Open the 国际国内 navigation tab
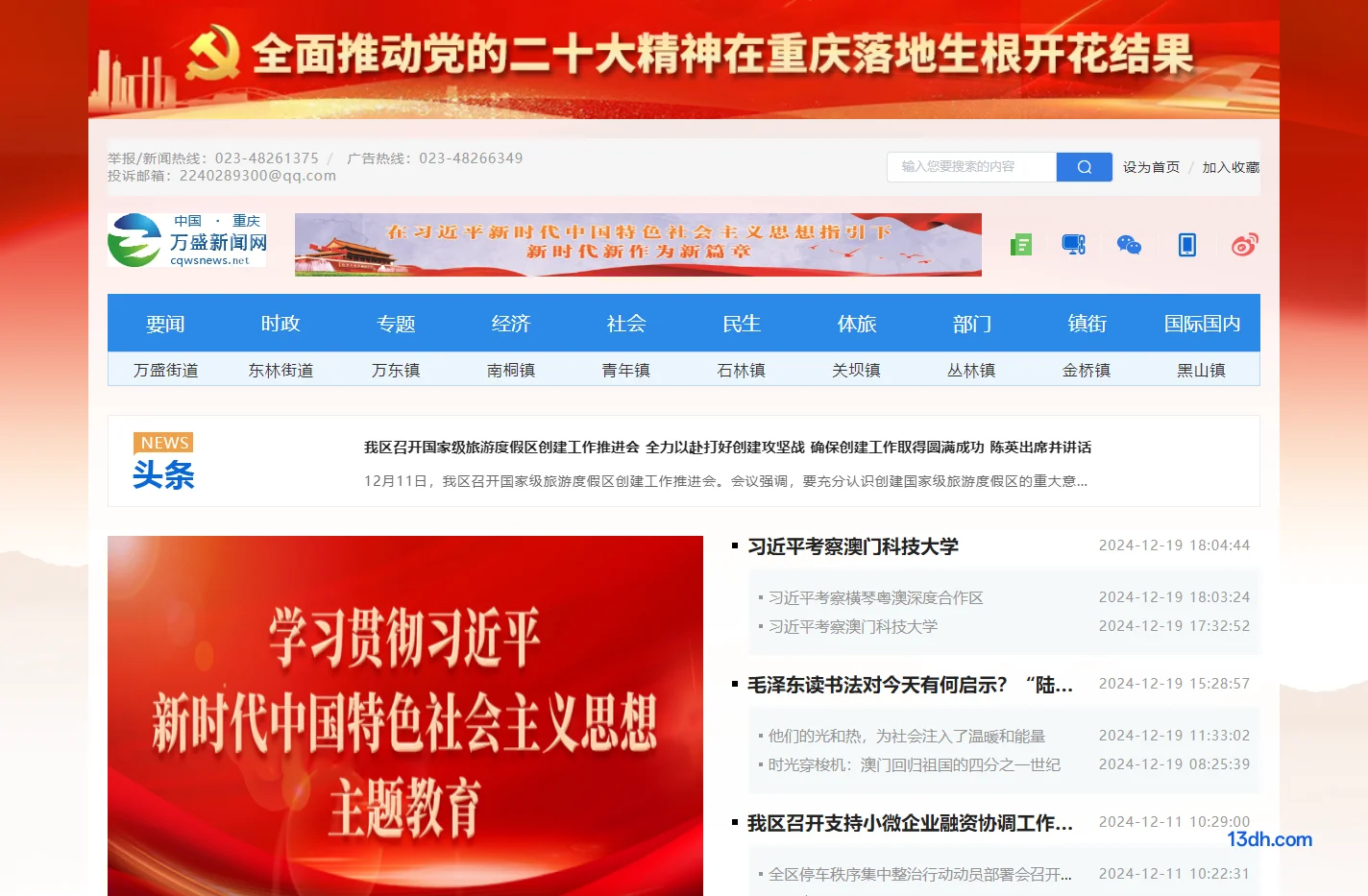 click(x=1203, y=324)
